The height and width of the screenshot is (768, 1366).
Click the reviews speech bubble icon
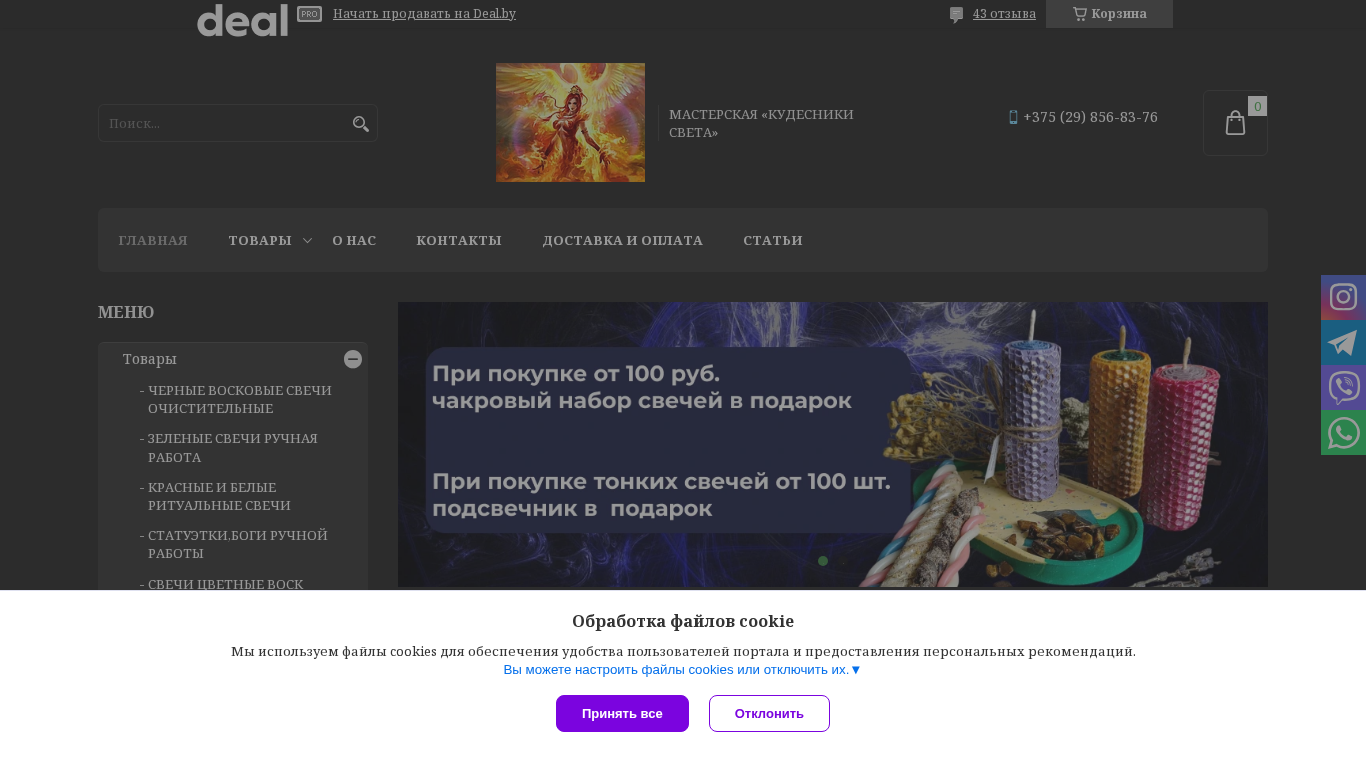[957, 15]
